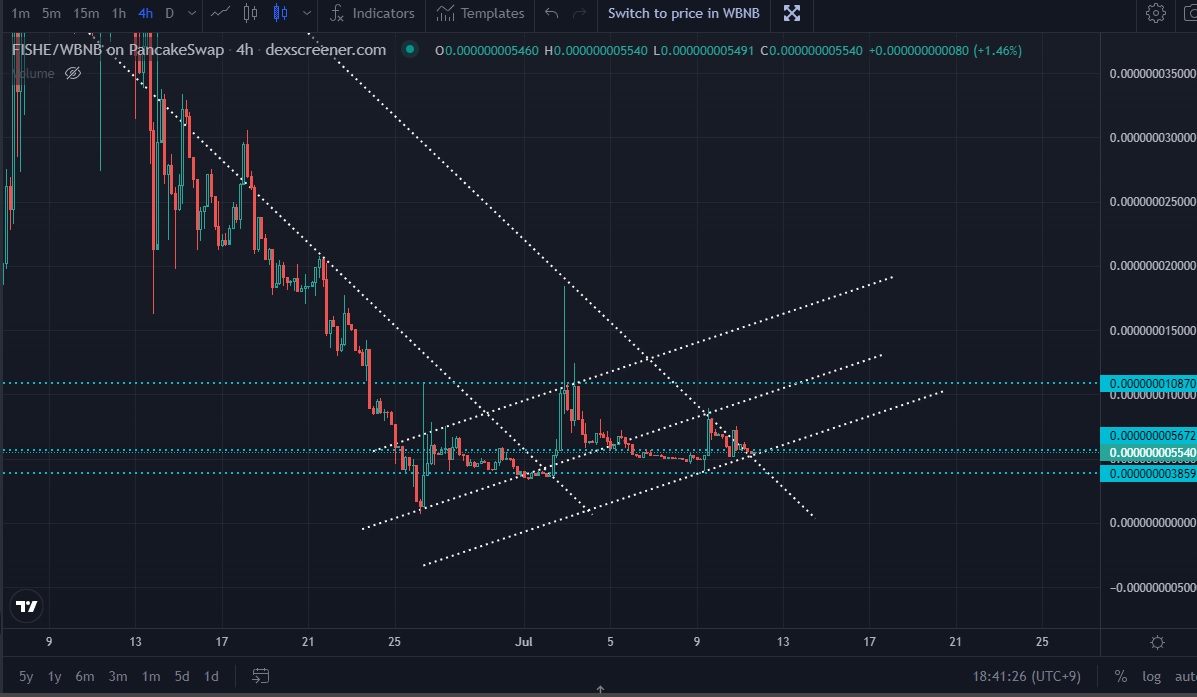Set bottom range to 1m
The height and width of the screenshot is (697, 1197).
(150, 676)
